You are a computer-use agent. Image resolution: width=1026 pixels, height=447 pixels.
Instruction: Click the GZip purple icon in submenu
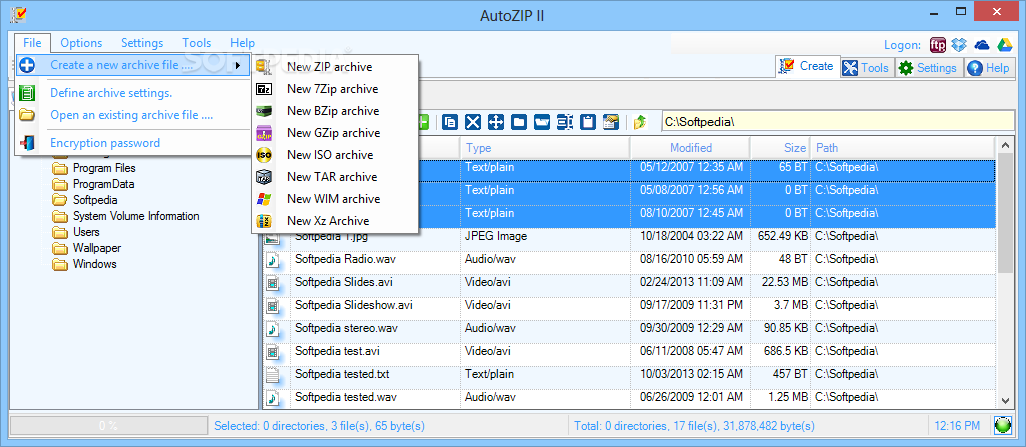(x=264, y=133)
